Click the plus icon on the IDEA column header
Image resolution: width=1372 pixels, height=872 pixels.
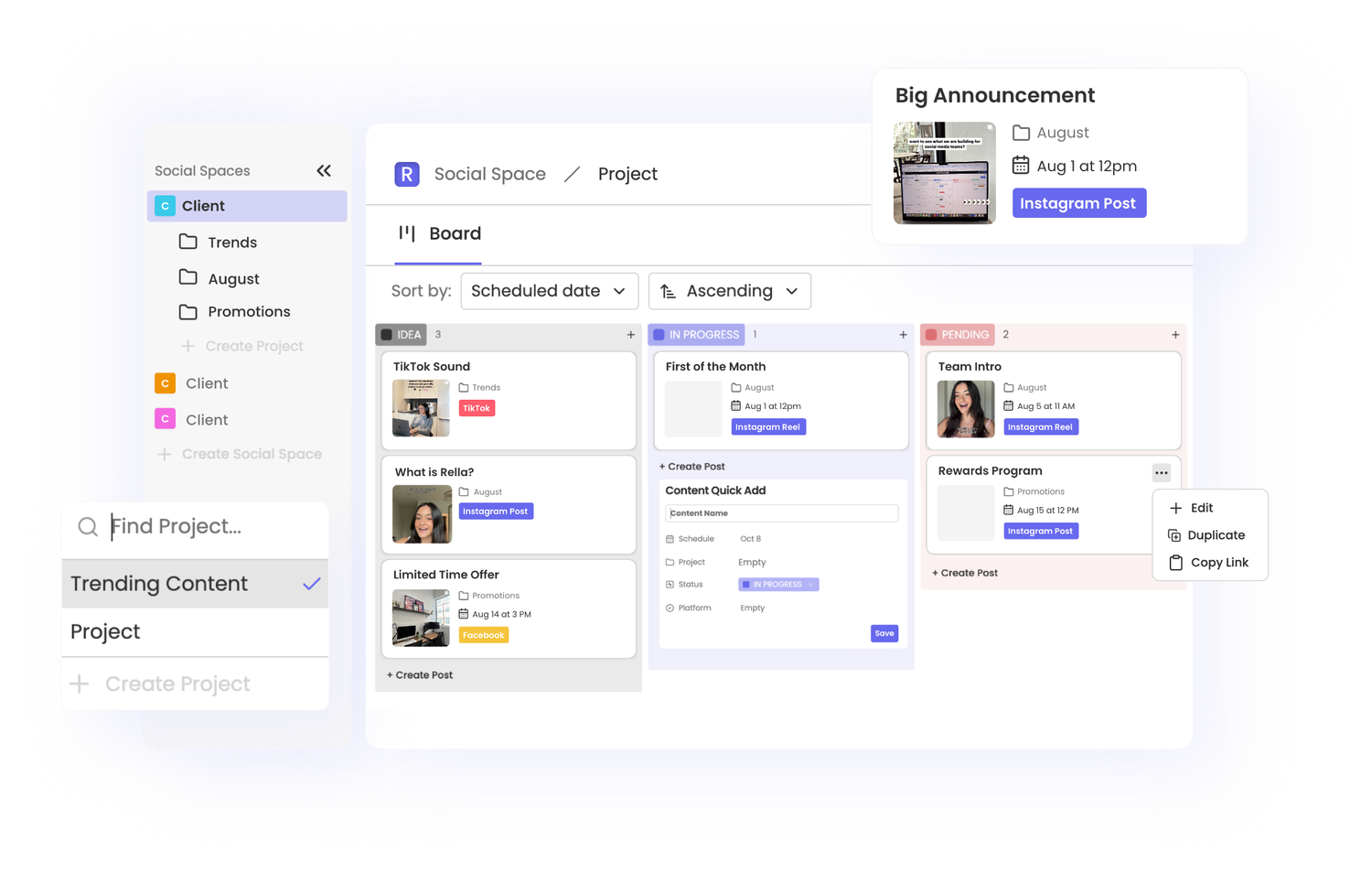click(630, 335)
